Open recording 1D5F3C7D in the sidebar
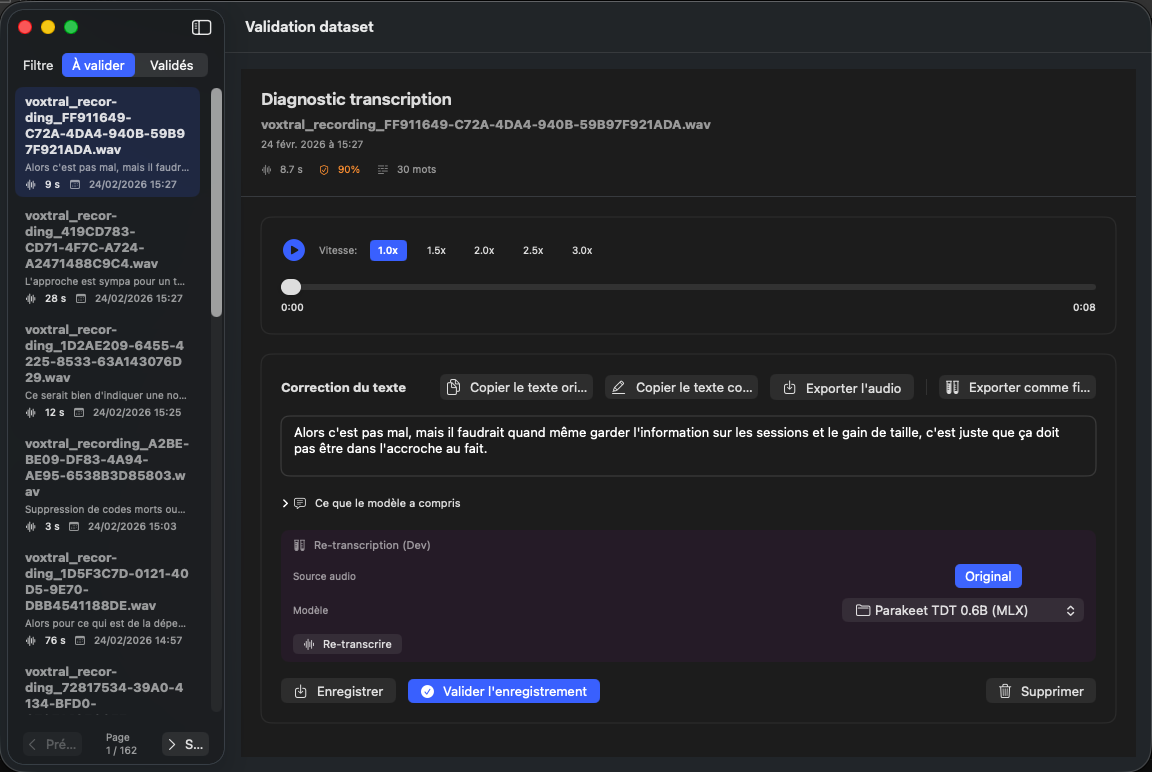This screenshot has width=1152, height=772. tap(107, 598)
